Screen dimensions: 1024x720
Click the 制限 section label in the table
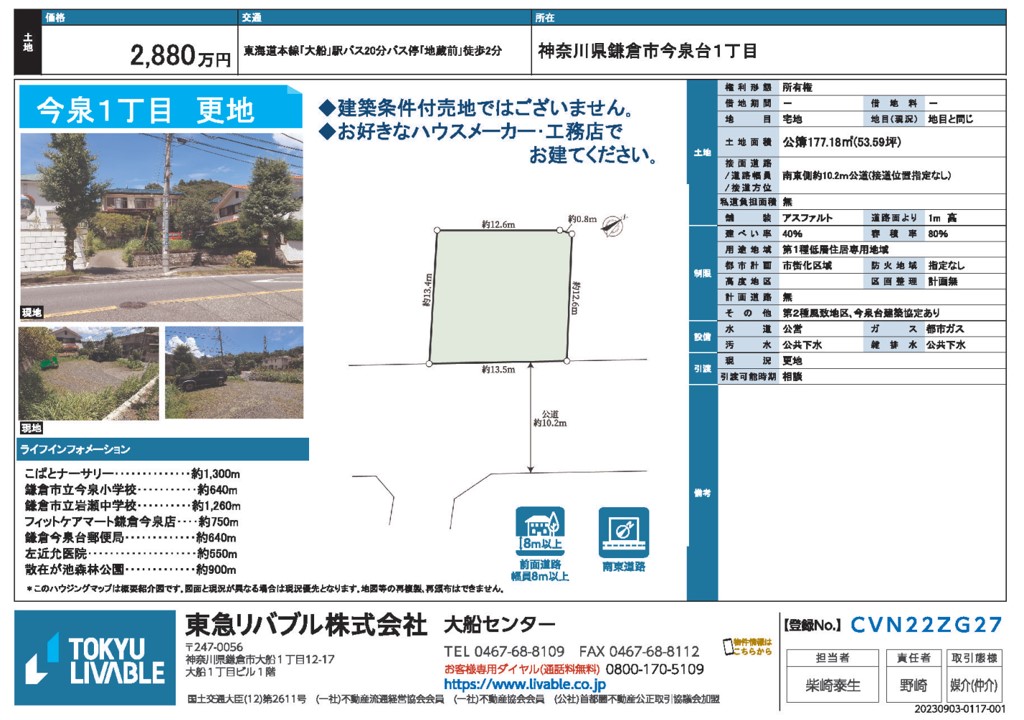701,272
